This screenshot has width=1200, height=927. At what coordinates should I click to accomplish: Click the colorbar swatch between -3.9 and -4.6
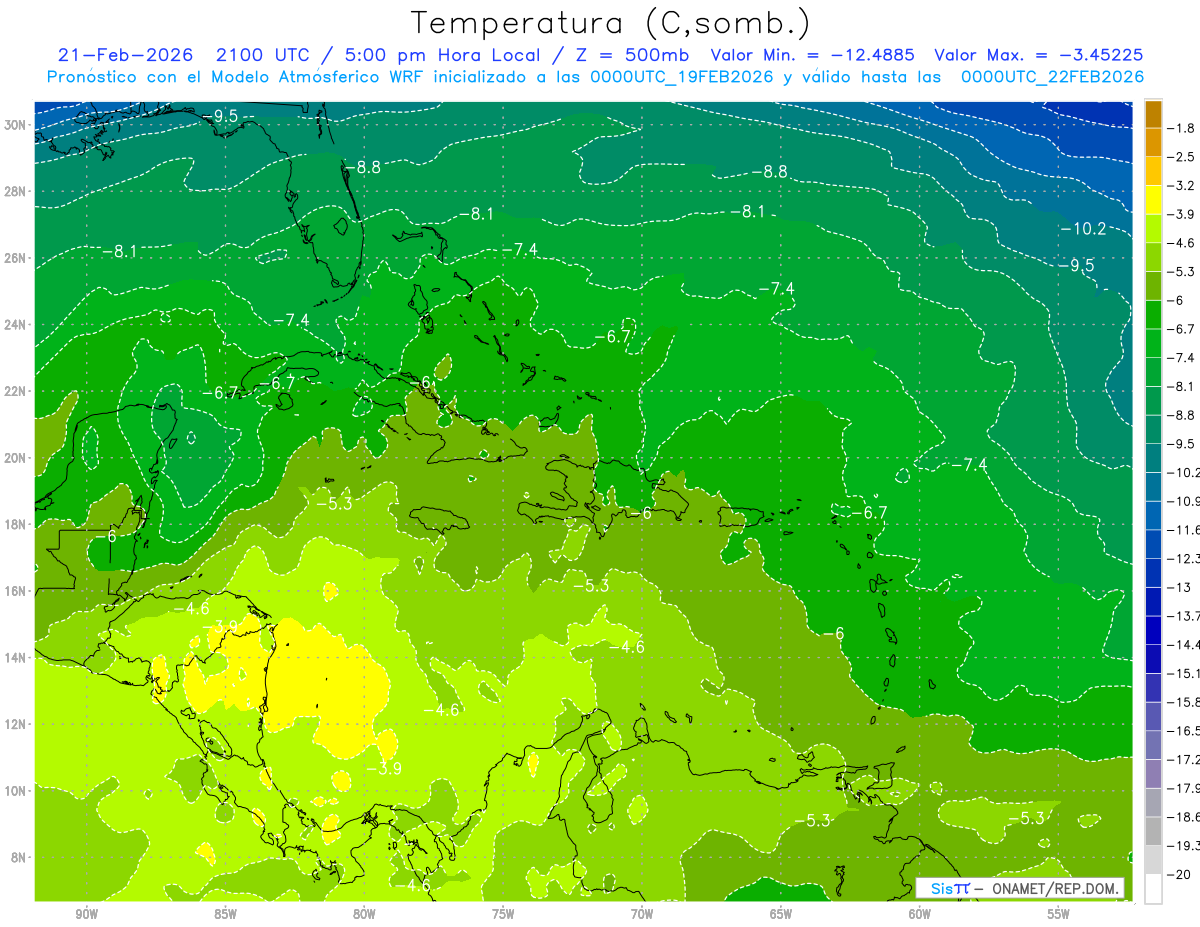point(1153,229)
